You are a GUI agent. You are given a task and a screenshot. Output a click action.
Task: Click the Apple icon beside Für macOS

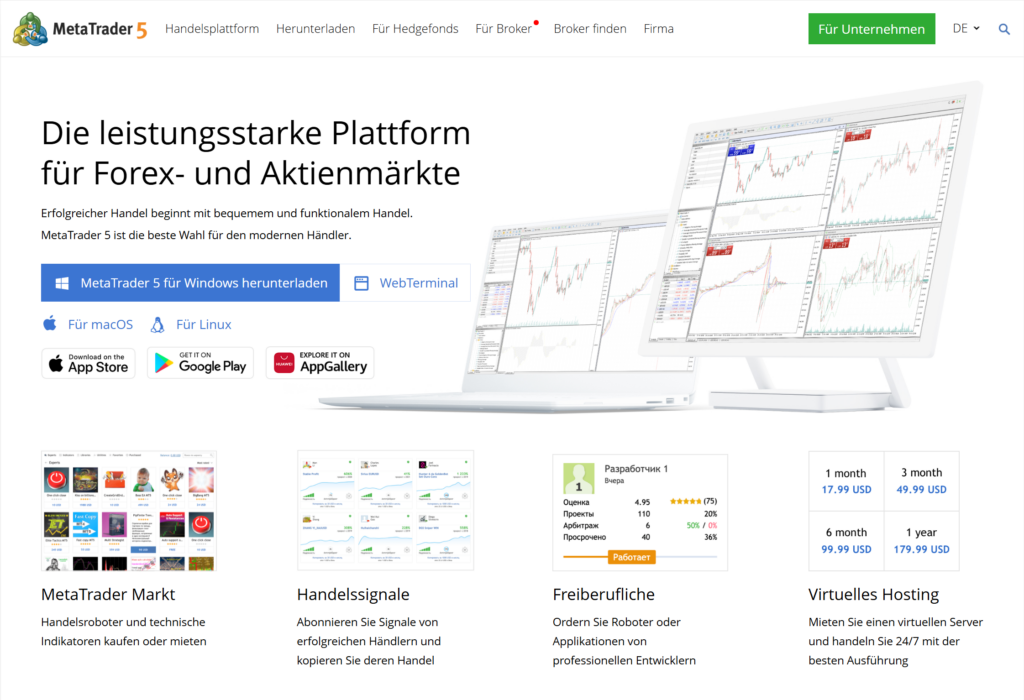tap(50, 323)
